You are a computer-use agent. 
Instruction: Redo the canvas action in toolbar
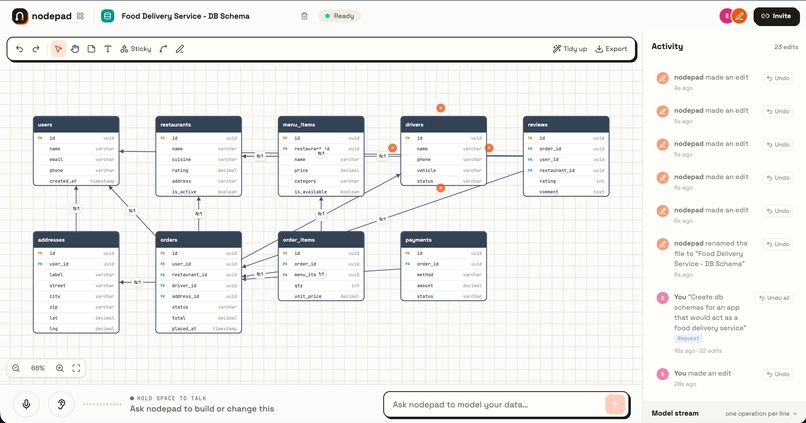pyautogui.click(x=36, y=49)
